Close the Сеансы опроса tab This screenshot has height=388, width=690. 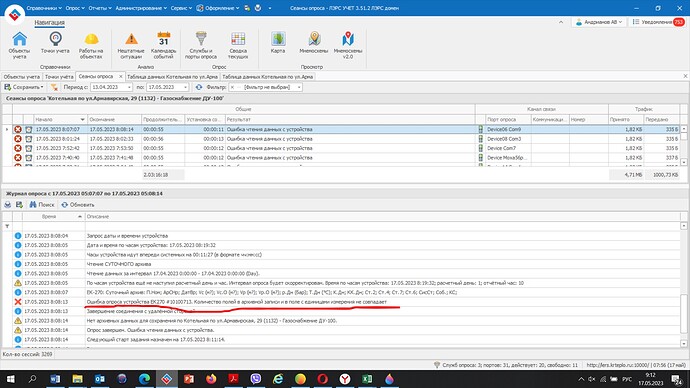pyautogui.click(x=121, y=77)
